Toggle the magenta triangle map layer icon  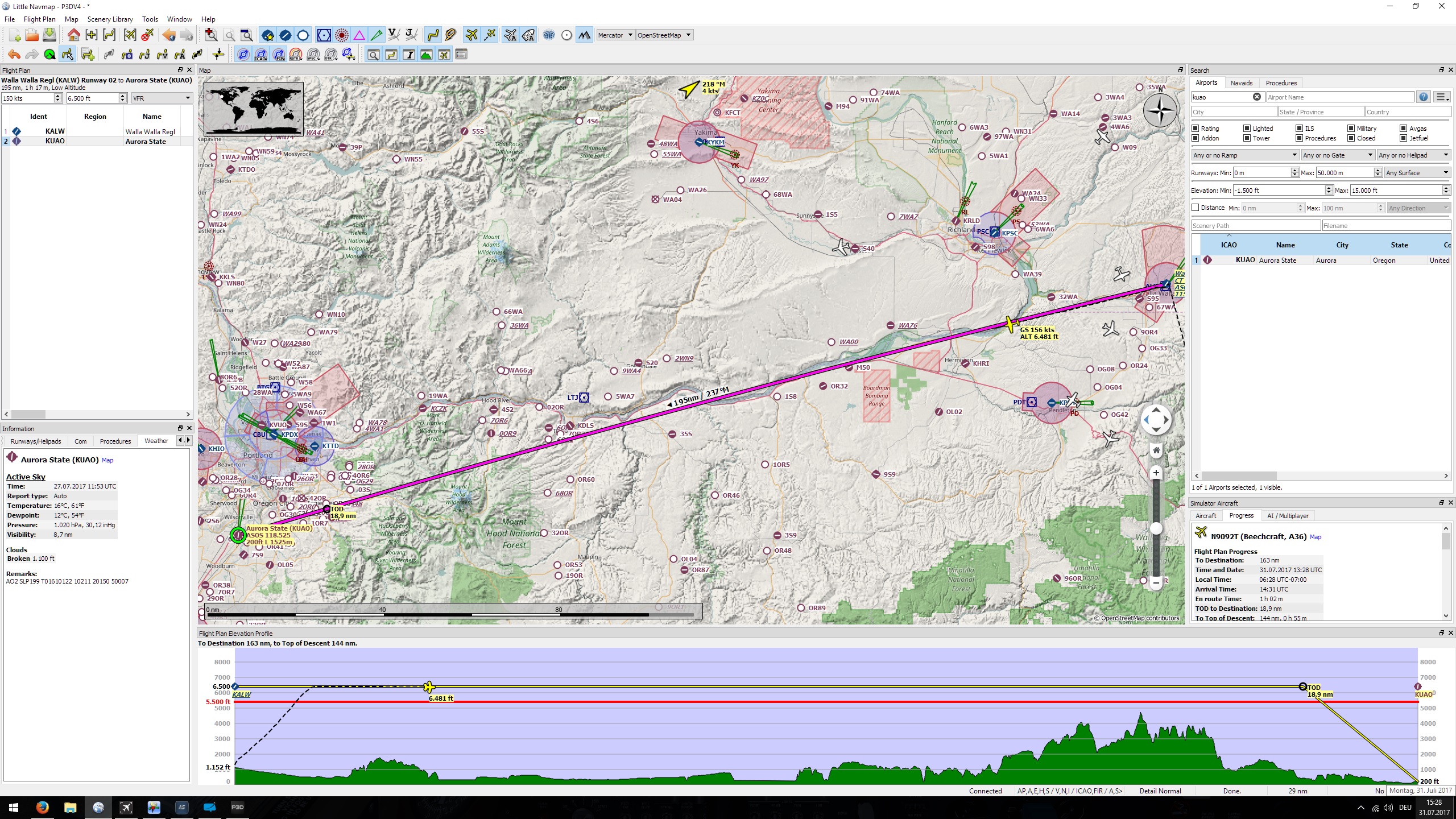point(359,35)
